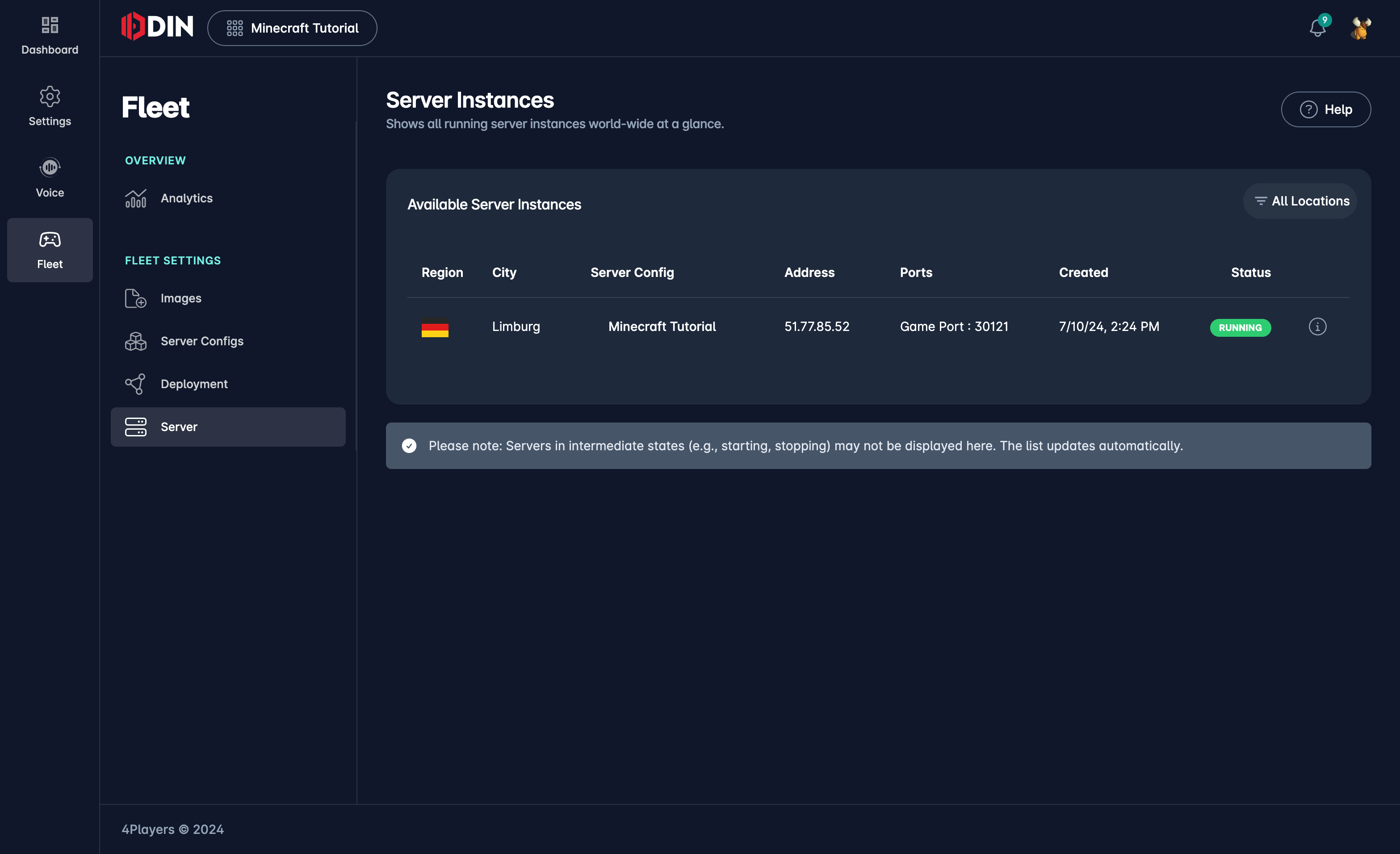
Task: Click the notifications bell icon
Action: pos(1317,27)
